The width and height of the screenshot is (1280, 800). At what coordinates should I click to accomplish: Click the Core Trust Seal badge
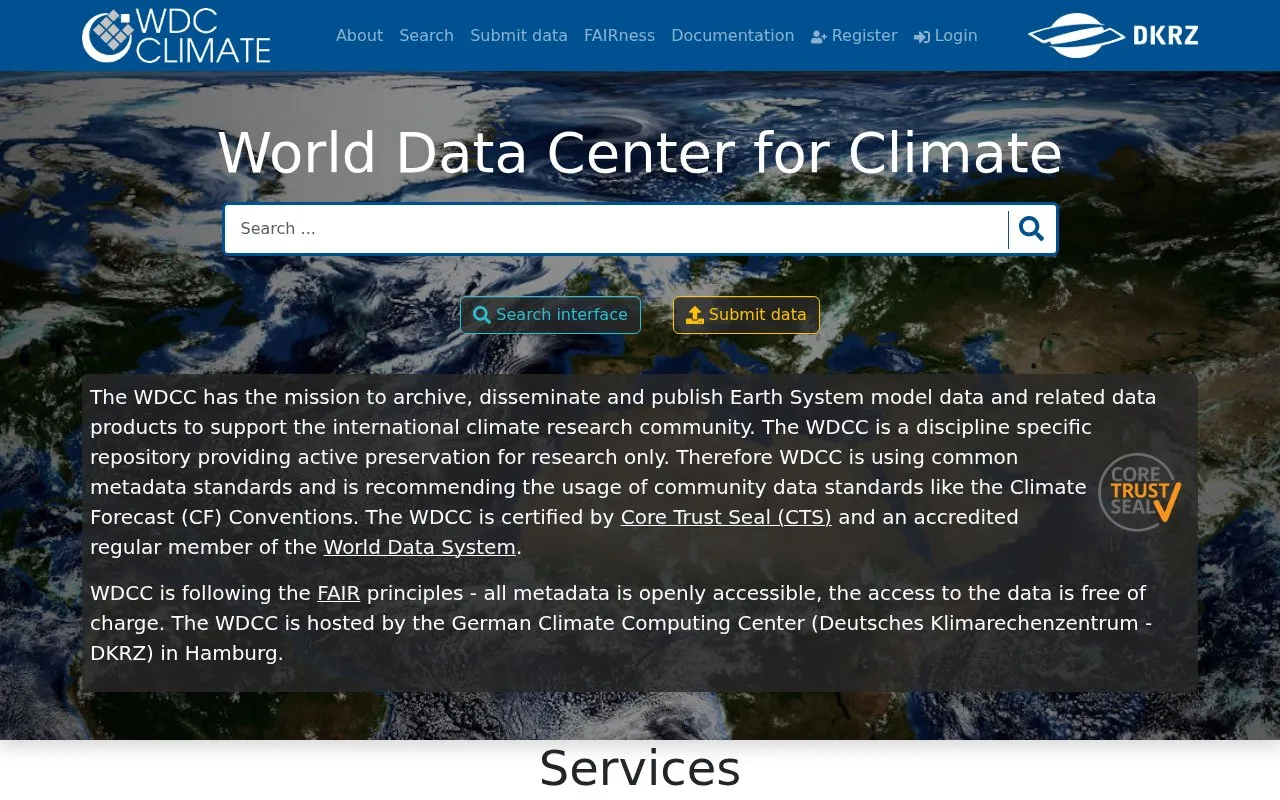(x=1140, y=492)
